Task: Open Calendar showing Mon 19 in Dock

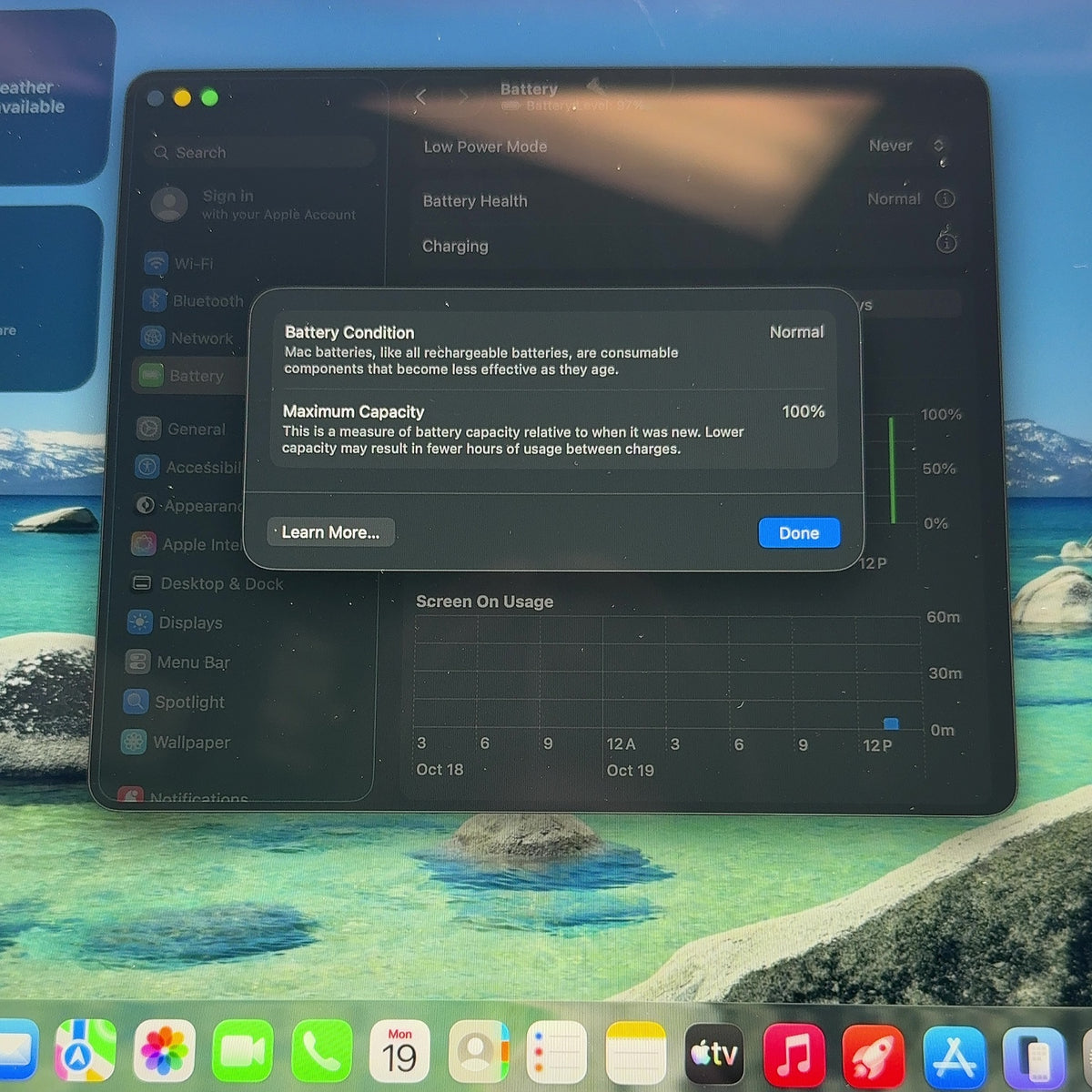Action: pos(399,1051)
